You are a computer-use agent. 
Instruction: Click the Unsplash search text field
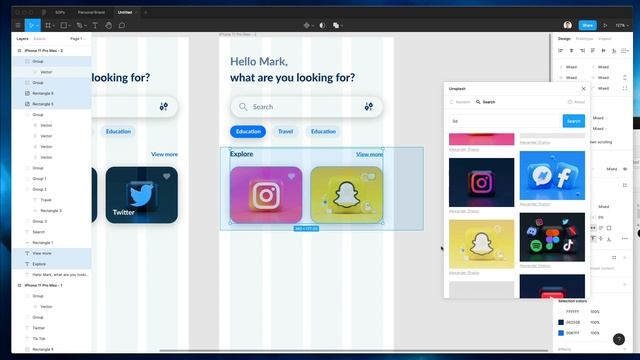pos(505,121)
